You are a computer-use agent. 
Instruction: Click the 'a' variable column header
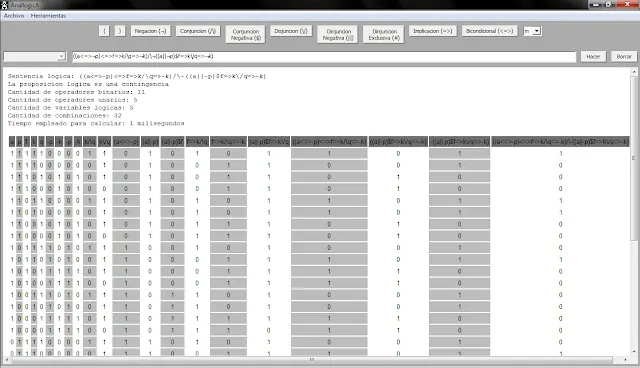[x=12, y=142]
